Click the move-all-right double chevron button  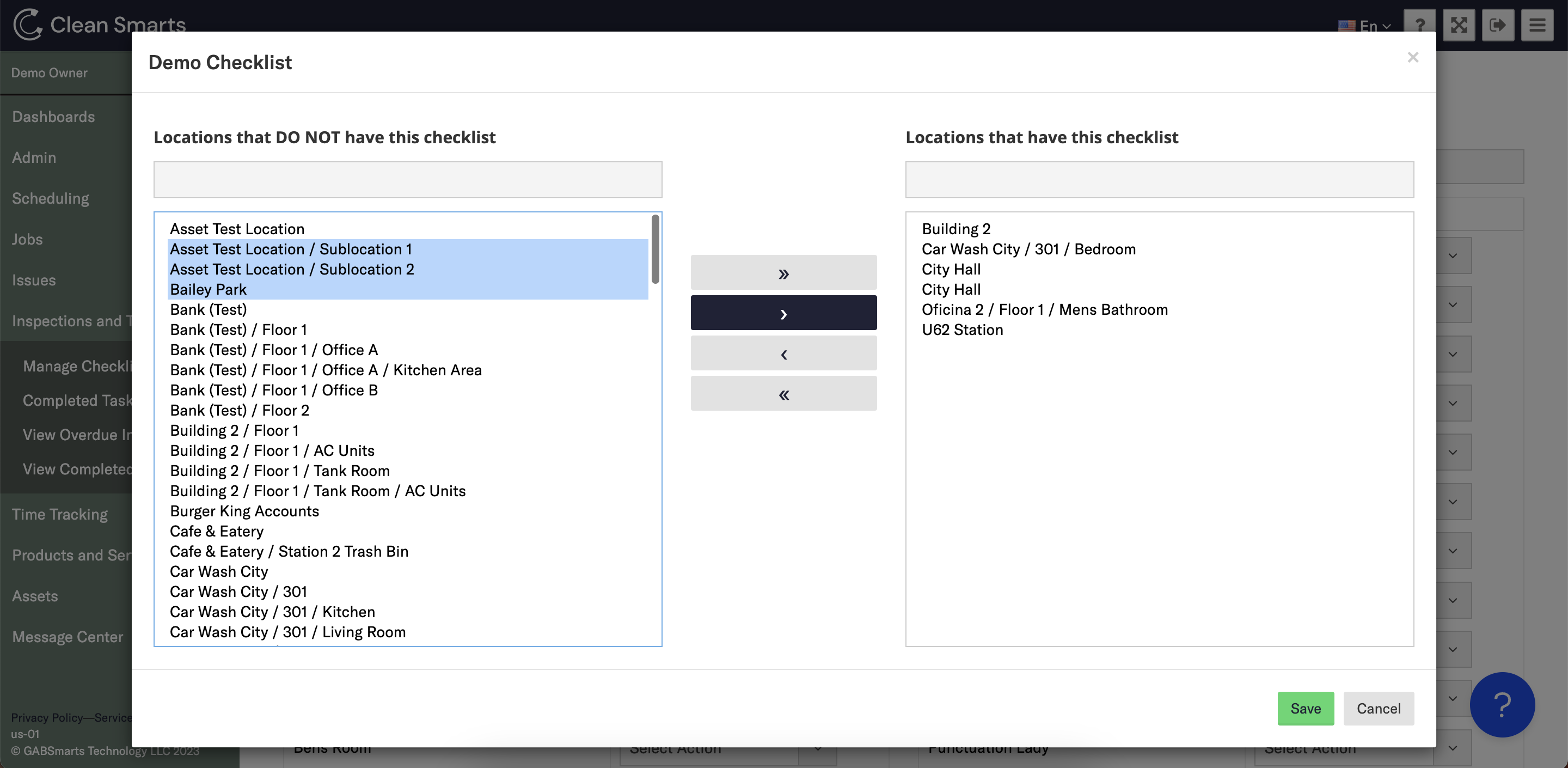783,273
